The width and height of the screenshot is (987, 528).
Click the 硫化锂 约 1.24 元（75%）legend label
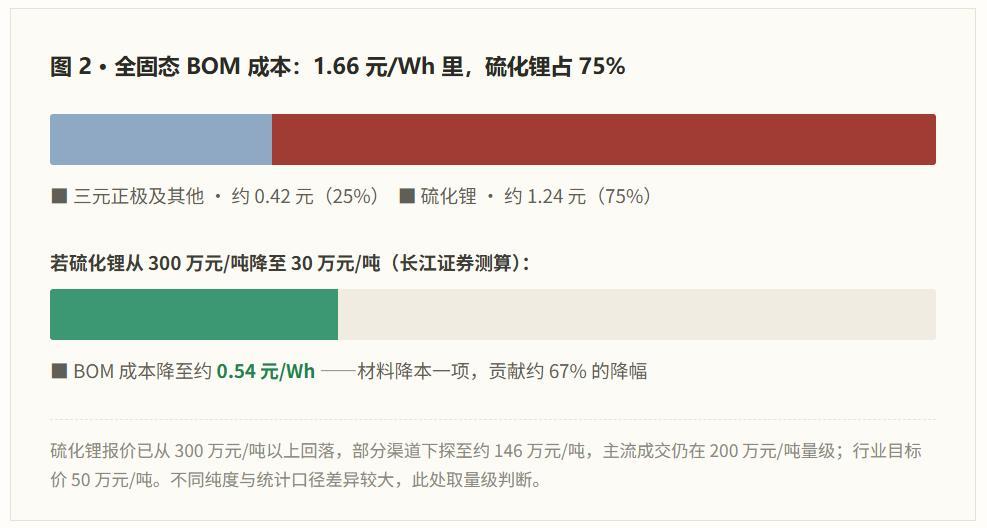pos(537,196)
